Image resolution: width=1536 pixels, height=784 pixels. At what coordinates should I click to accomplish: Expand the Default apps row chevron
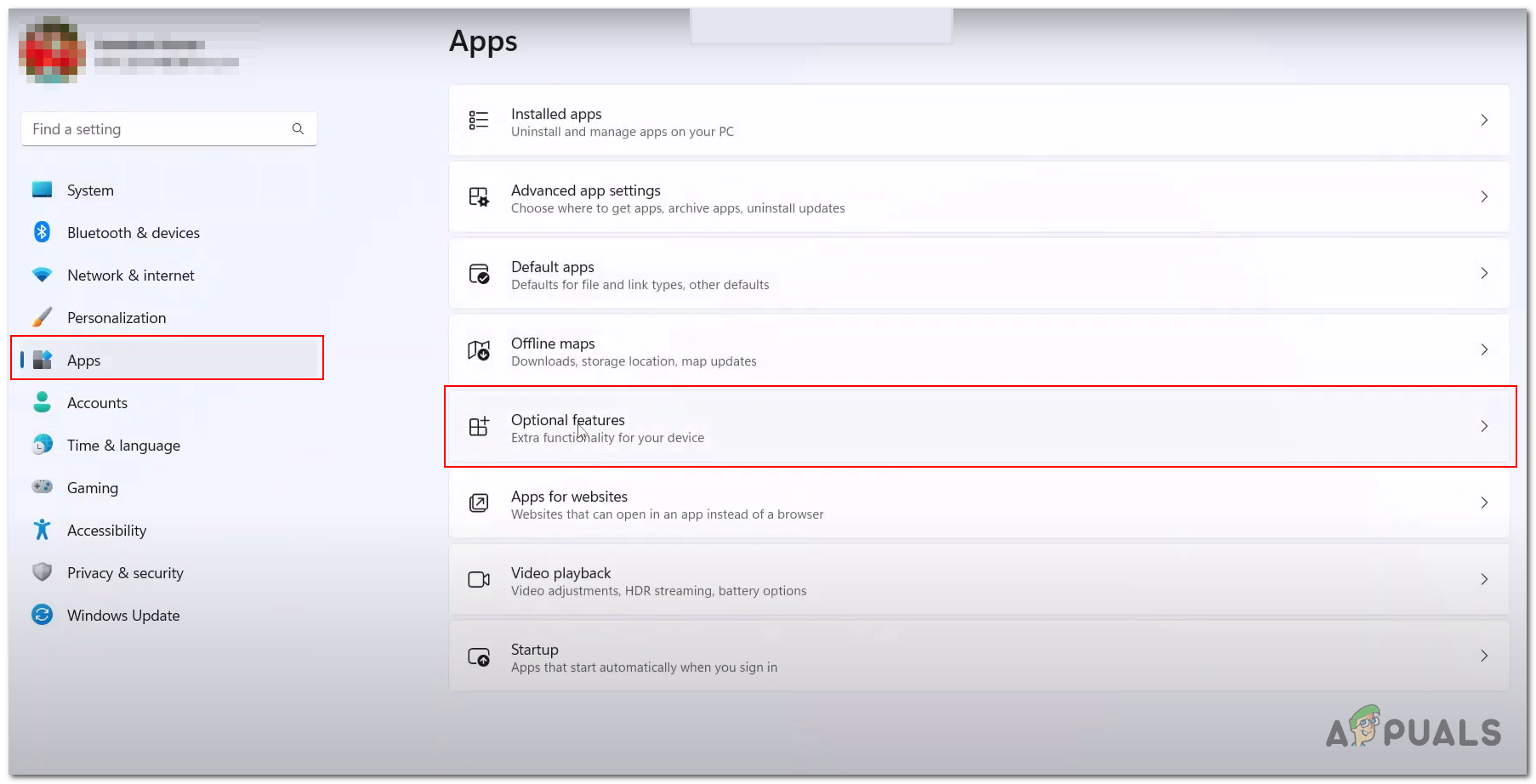1485,273
